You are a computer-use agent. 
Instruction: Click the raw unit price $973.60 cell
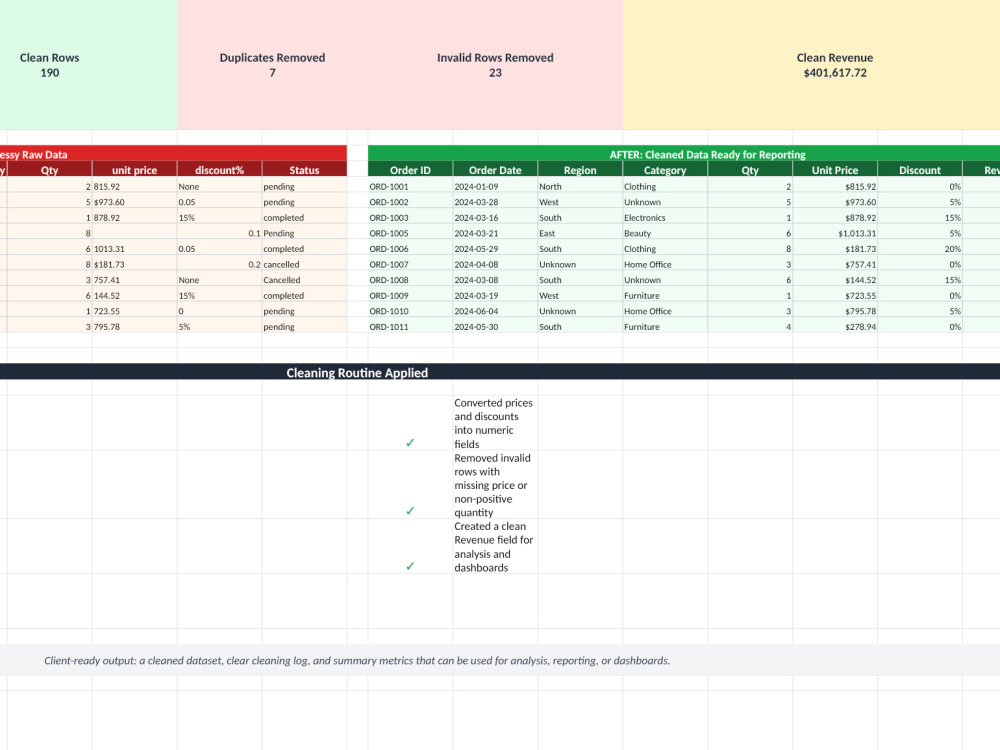[x=135, y=202]
